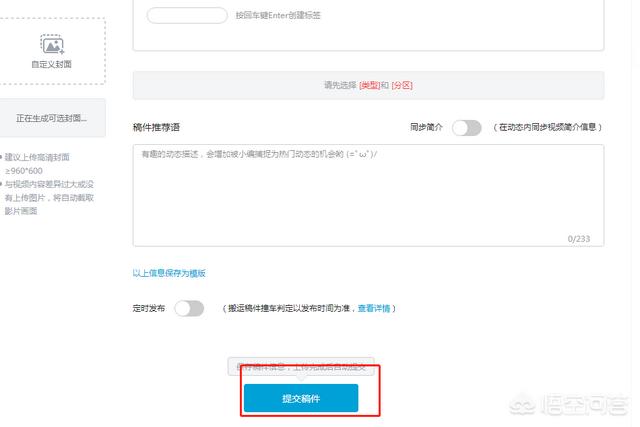Toggle the 同步简介 switch
Image resolution: width=640 pixels, height=427 pixels.
[467, 127]
